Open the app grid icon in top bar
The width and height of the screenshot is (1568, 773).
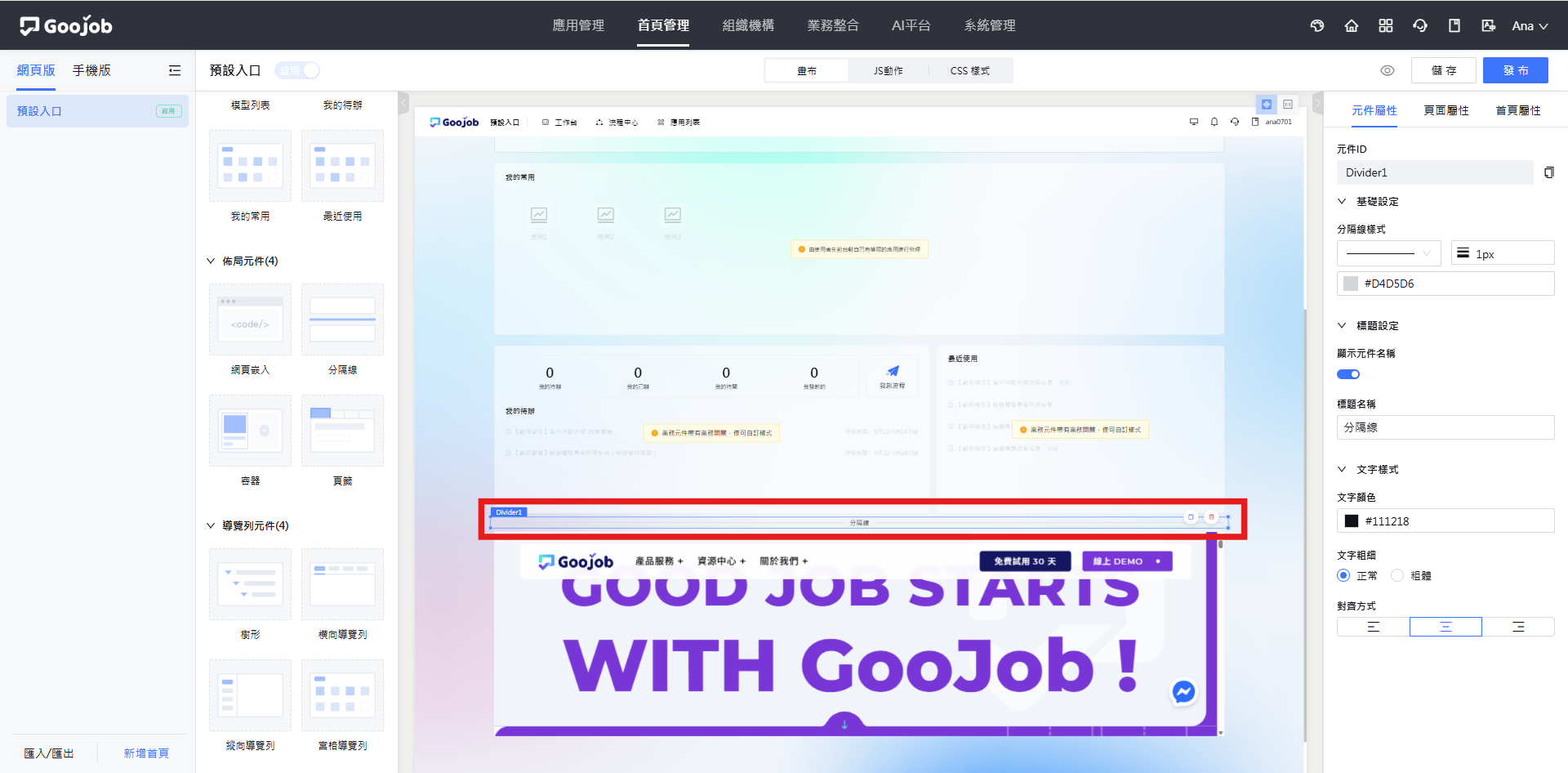click(1386, 25)
